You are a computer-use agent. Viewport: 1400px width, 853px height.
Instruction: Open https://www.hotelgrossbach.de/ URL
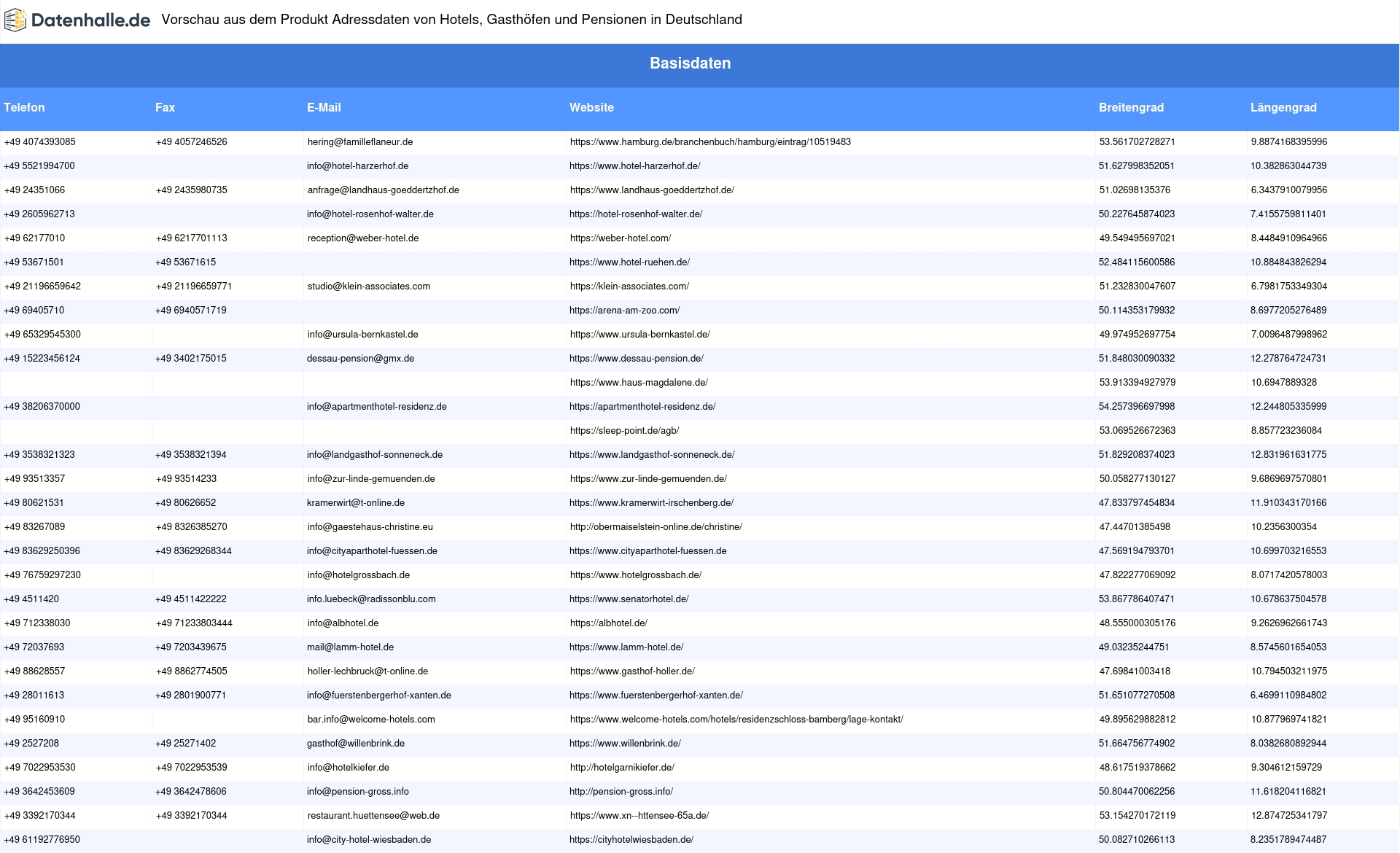(x=636, y=575)
